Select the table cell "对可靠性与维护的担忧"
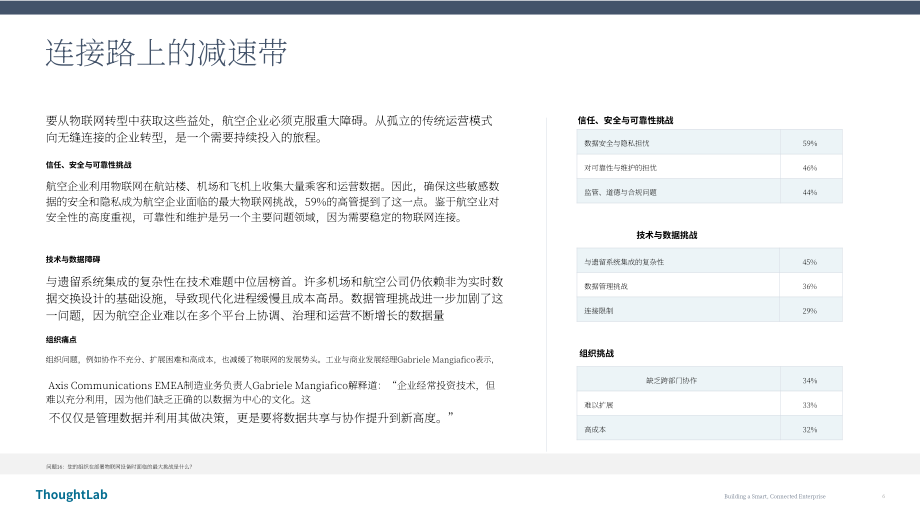 point(678,167)
